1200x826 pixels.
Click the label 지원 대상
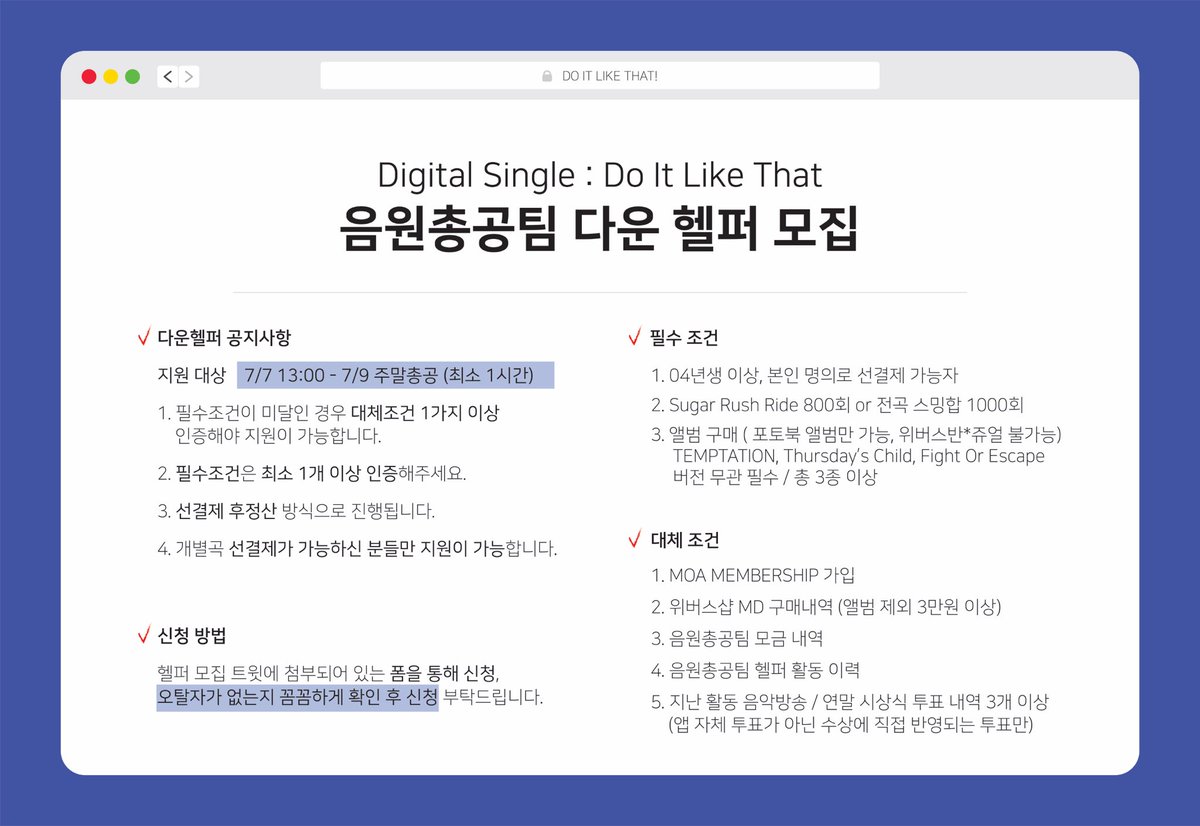click(192, 376)
